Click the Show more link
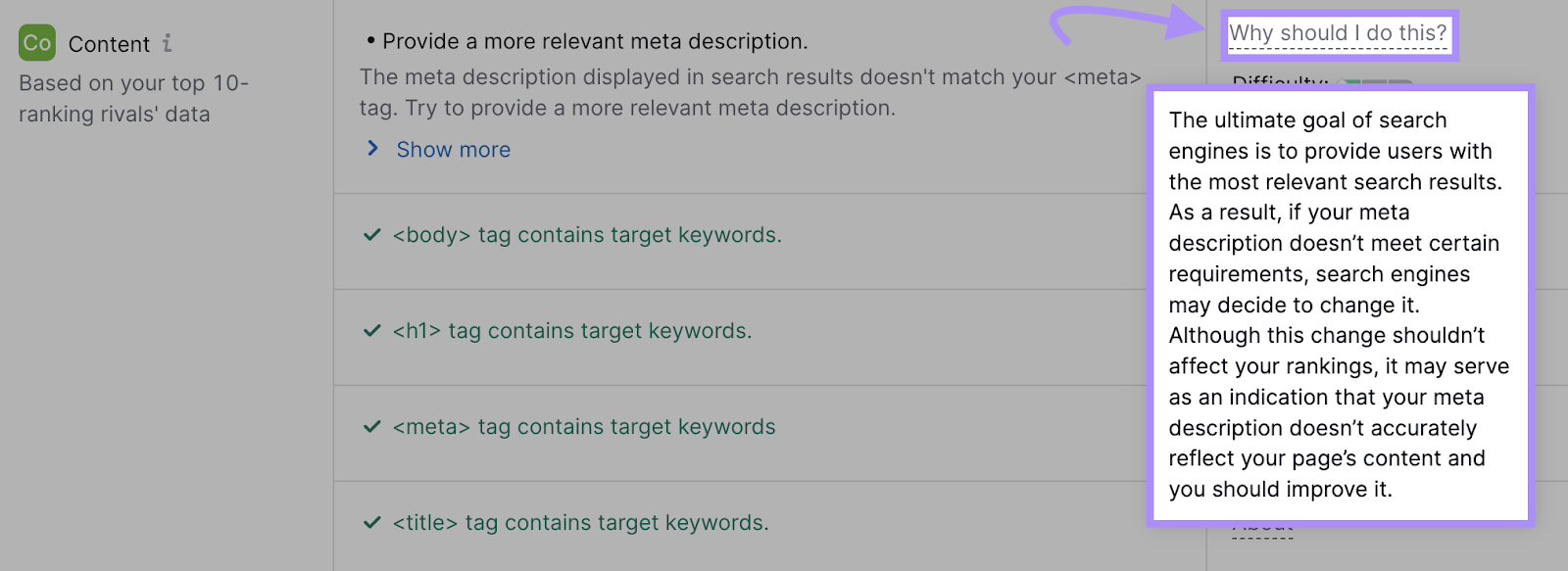This screenshot has width=1568, height=571. pyautogui.click(x=453, y=150)
